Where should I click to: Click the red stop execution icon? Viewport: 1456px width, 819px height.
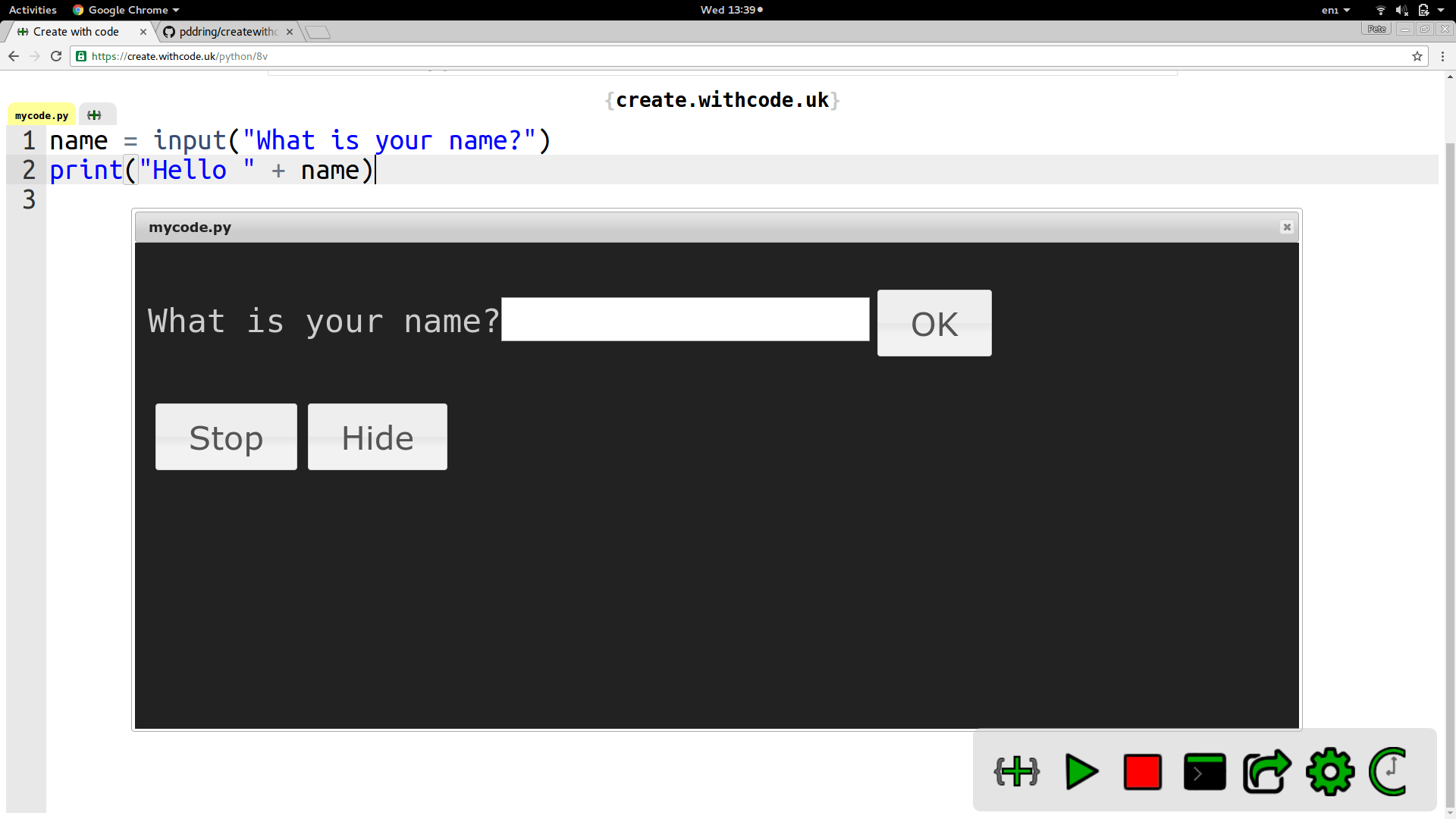tap(1143, 772)
